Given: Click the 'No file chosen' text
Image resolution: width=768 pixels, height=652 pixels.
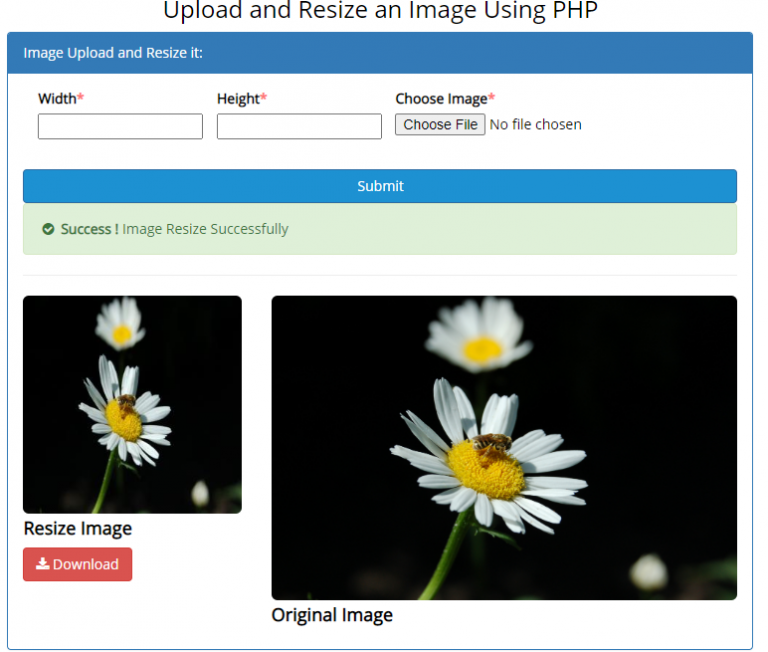Looking at the screenshot, I should coord(535,125).
